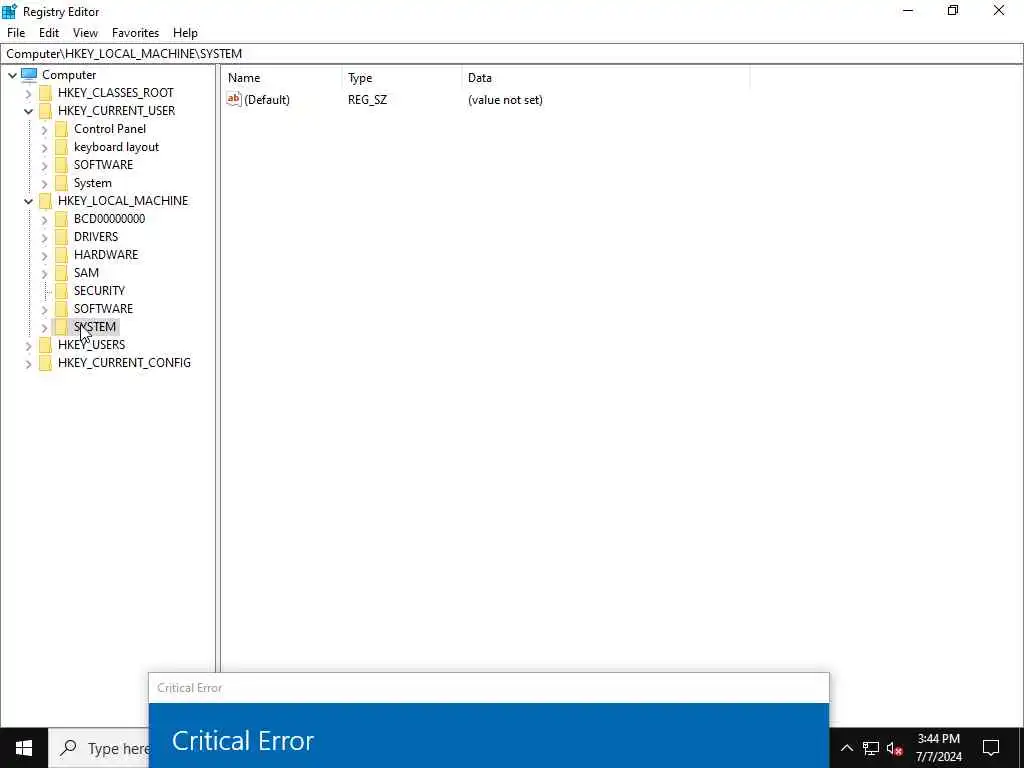Image resolution: width=1024 pixels, height=768 pixels.
Task: Click the HKEY_LOCAL_MACHINE folder icon
Action: (45, 200)
